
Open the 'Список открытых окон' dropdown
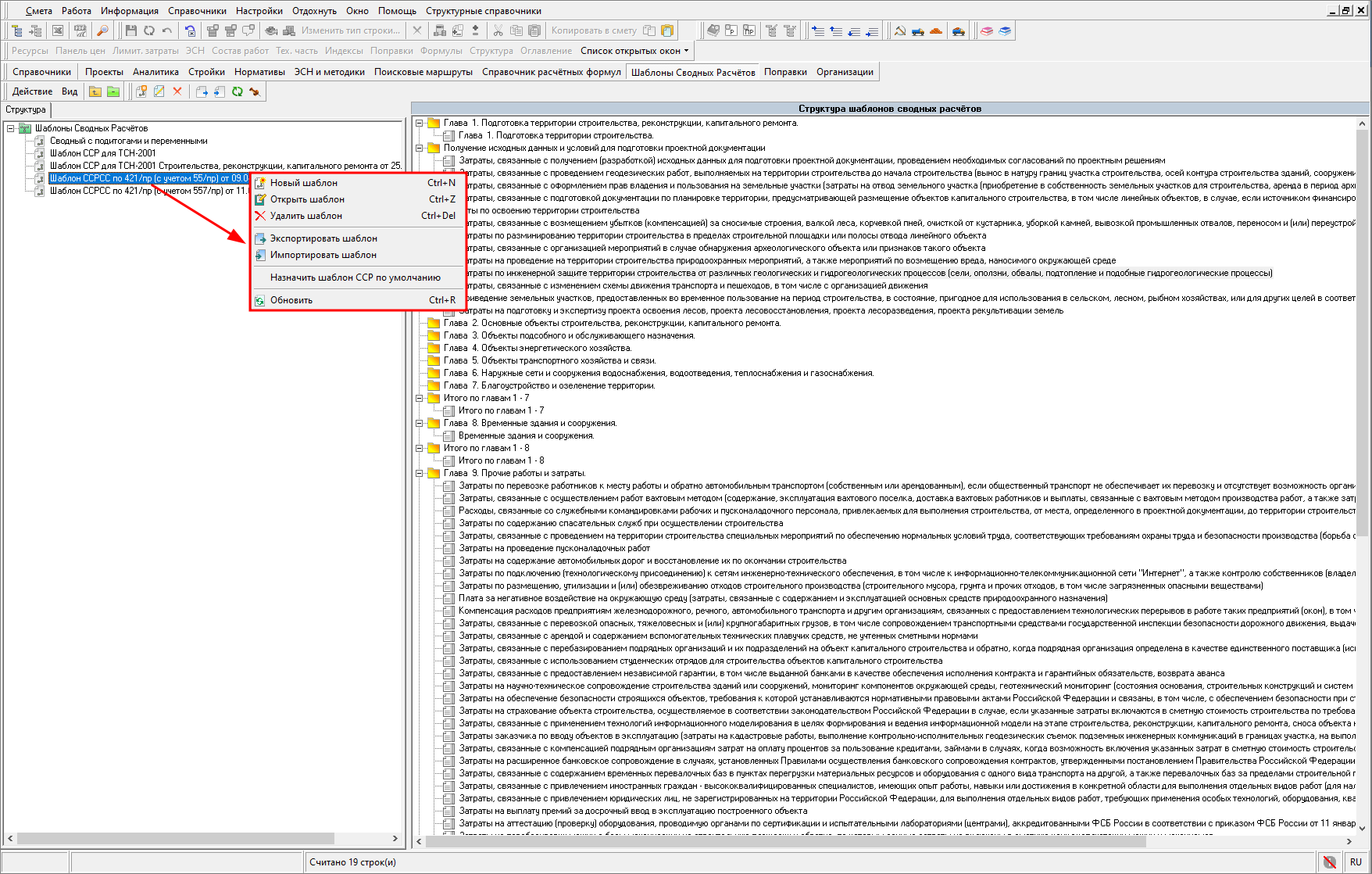(634, 51)
